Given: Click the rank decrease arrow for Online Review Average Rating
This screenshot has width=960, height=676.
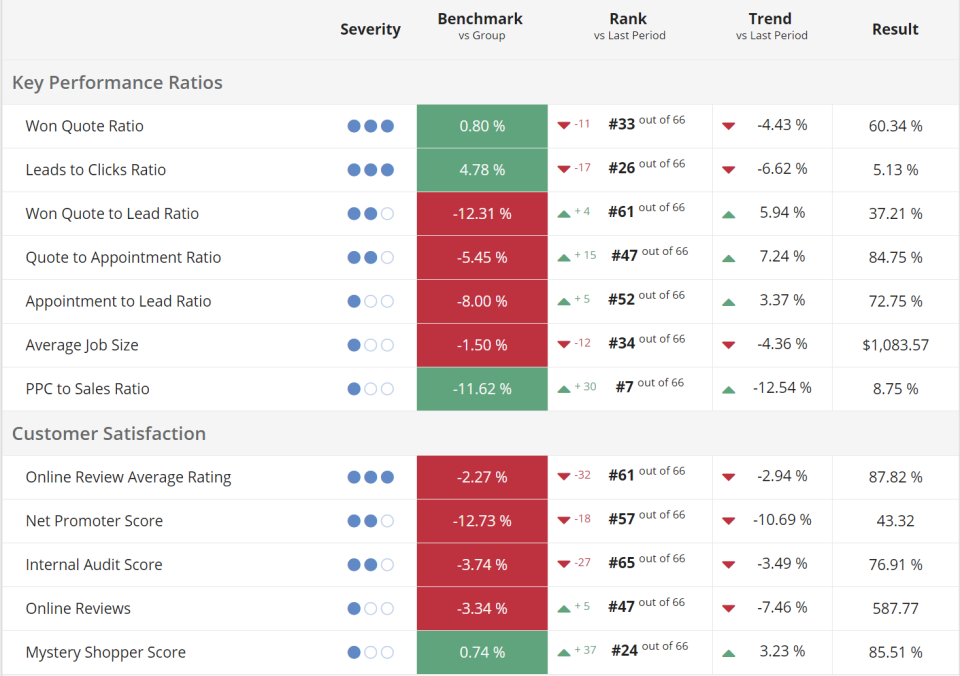Looking at the screenshot, I should pos(562,475).
